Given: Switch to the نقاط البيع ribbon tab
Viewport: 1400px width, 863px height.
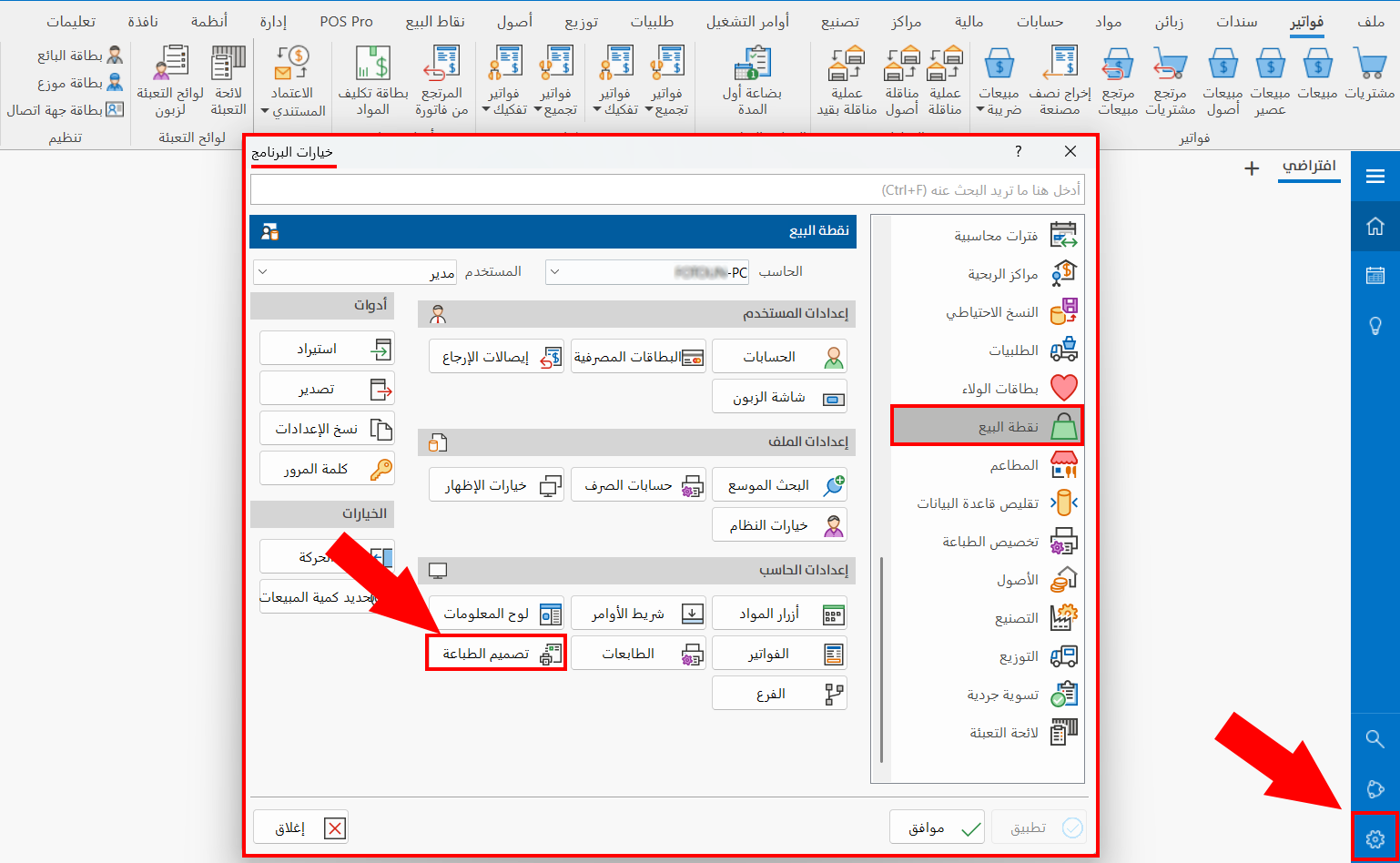Looking at the screenshot, I should [435, 22].
